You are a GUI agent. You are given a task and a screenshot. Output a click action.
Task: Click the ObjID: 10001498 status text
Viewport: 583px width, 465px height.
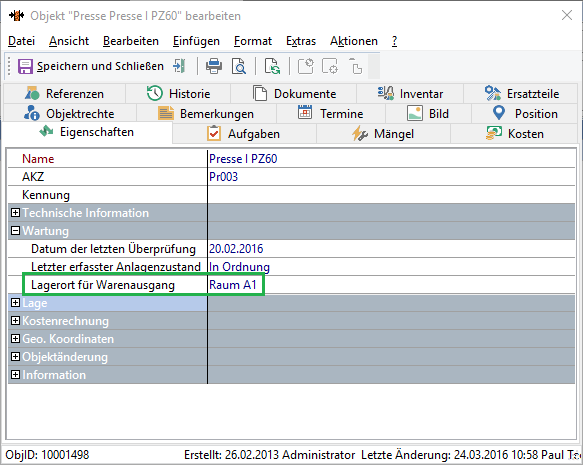[x=47, y=455]
